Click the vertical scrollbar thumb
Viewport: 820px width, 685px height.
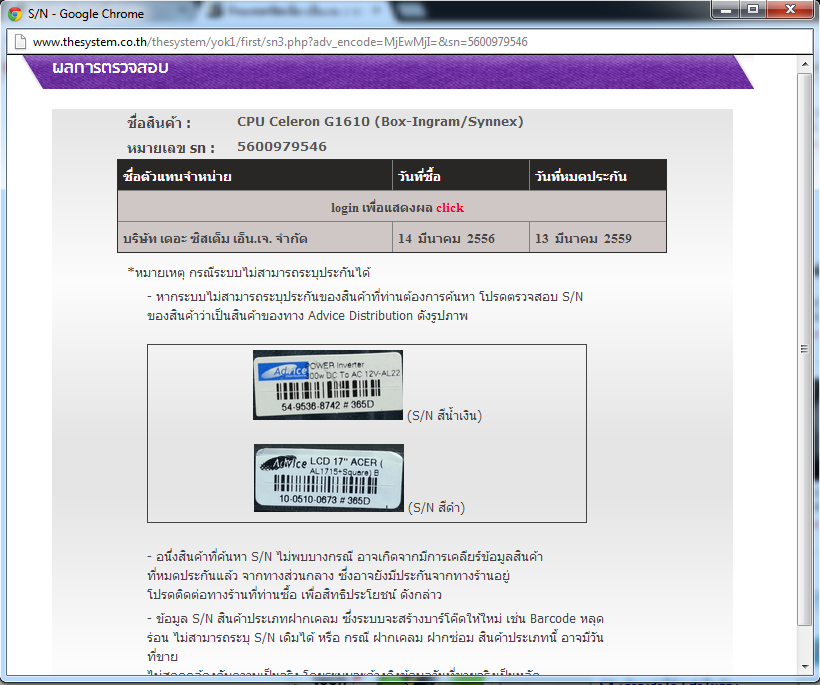click(x=804, y=349)
